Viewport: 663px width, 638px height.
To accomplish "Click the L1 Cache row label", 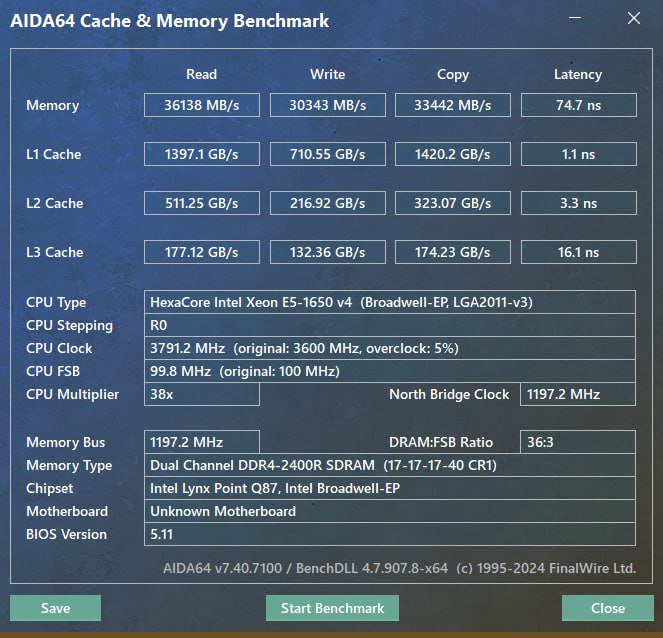I will (53, 154).
